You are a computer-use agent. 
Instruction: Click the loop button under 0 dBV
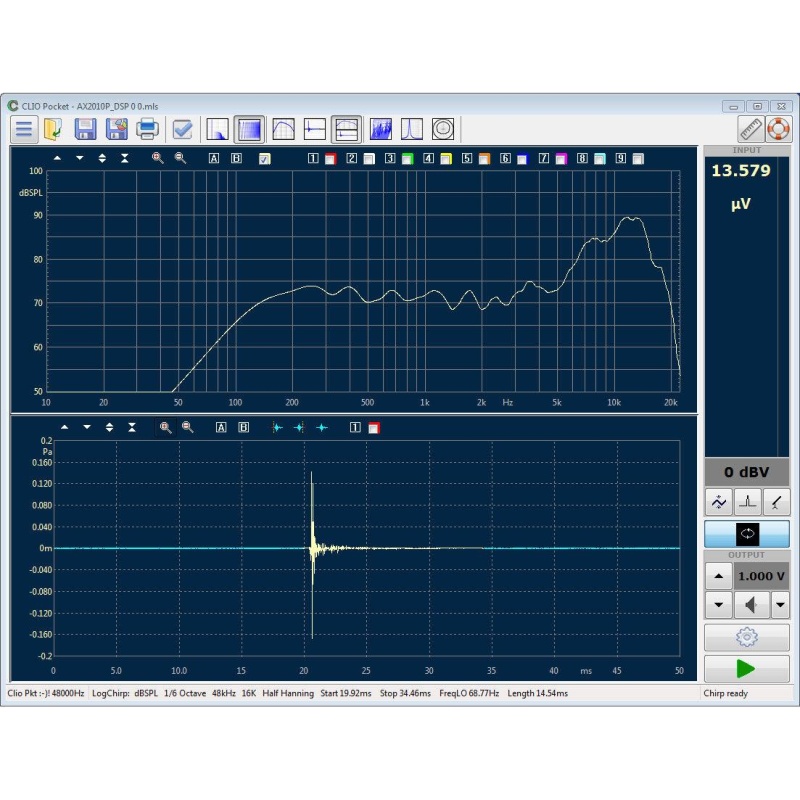tap(747, 534)
